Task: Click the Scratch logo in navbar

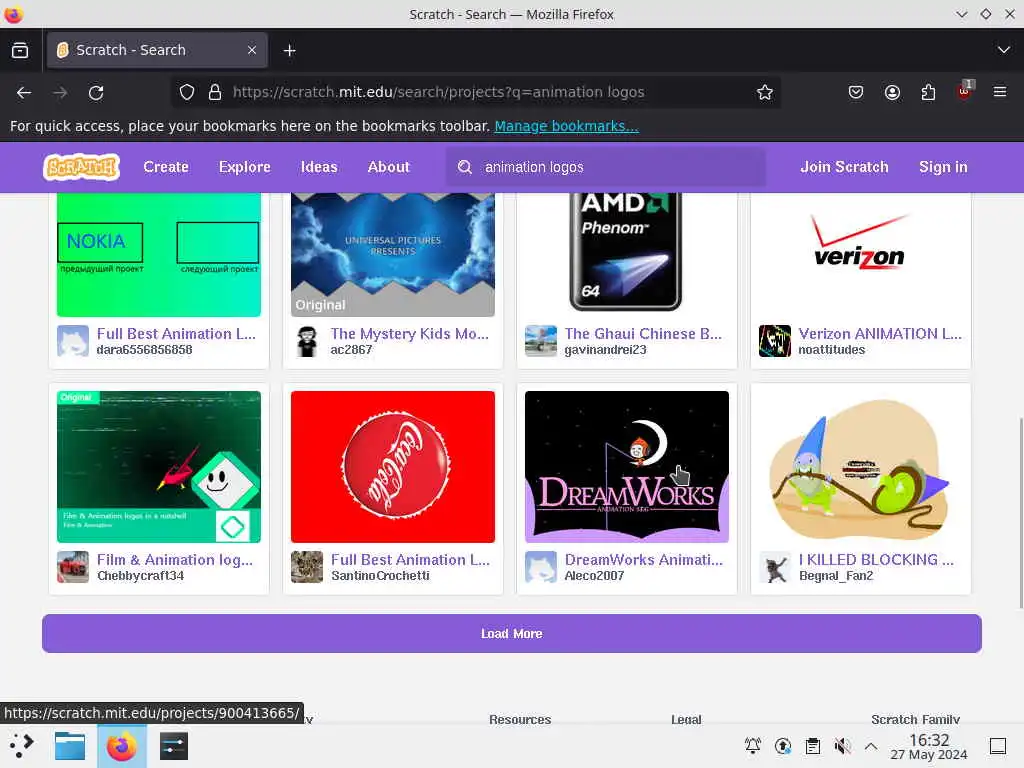Action: point(82,167)
